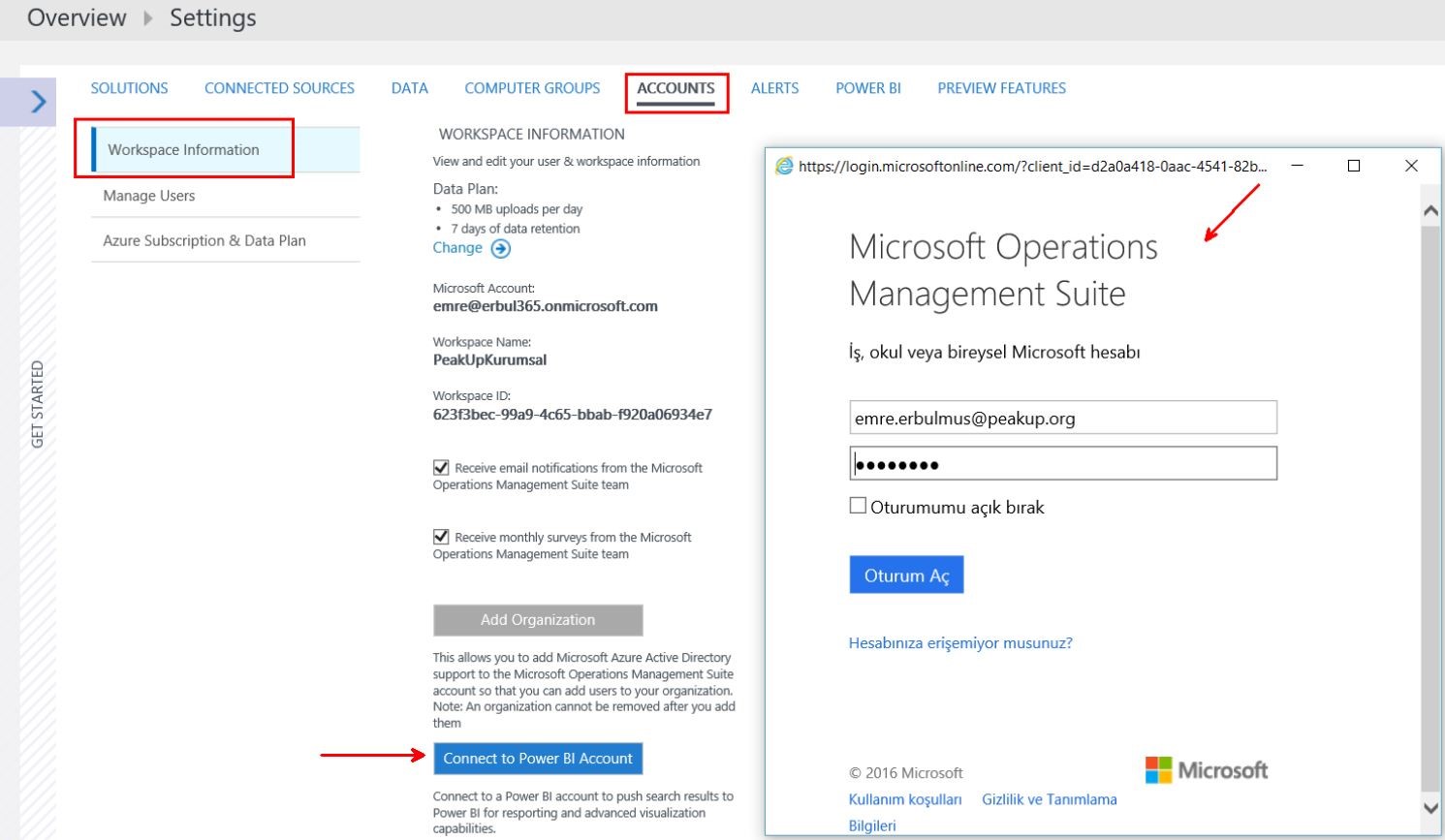Open the Data tab
Viewport: 1445px width, 840px height.
[x=410, y=88]
